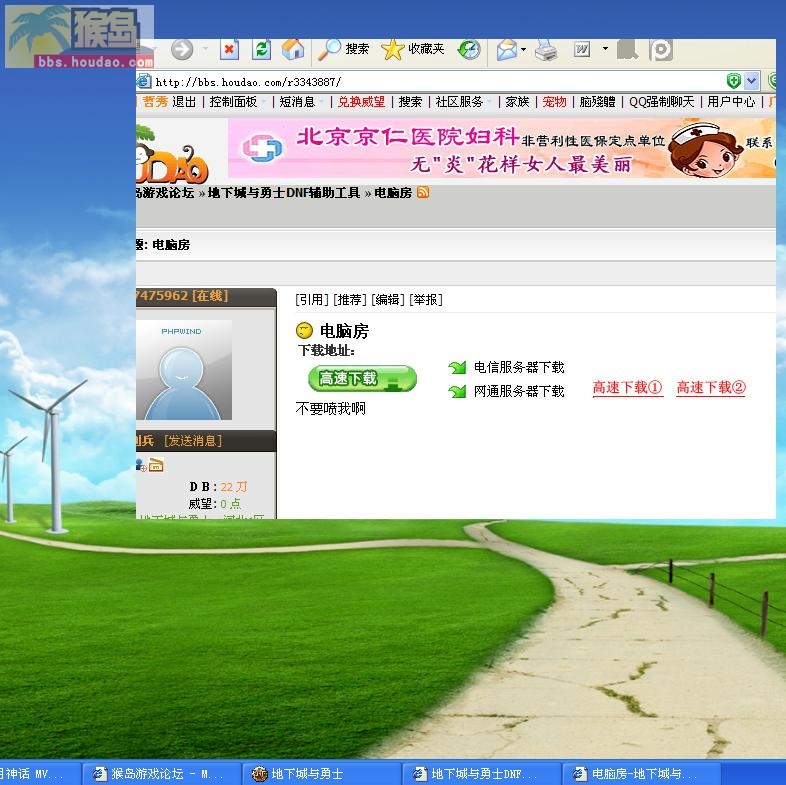The height and width of the screenshot is (785, 786).
Task: Click the gray circular P toolbar icon
Action: [661, 50]
